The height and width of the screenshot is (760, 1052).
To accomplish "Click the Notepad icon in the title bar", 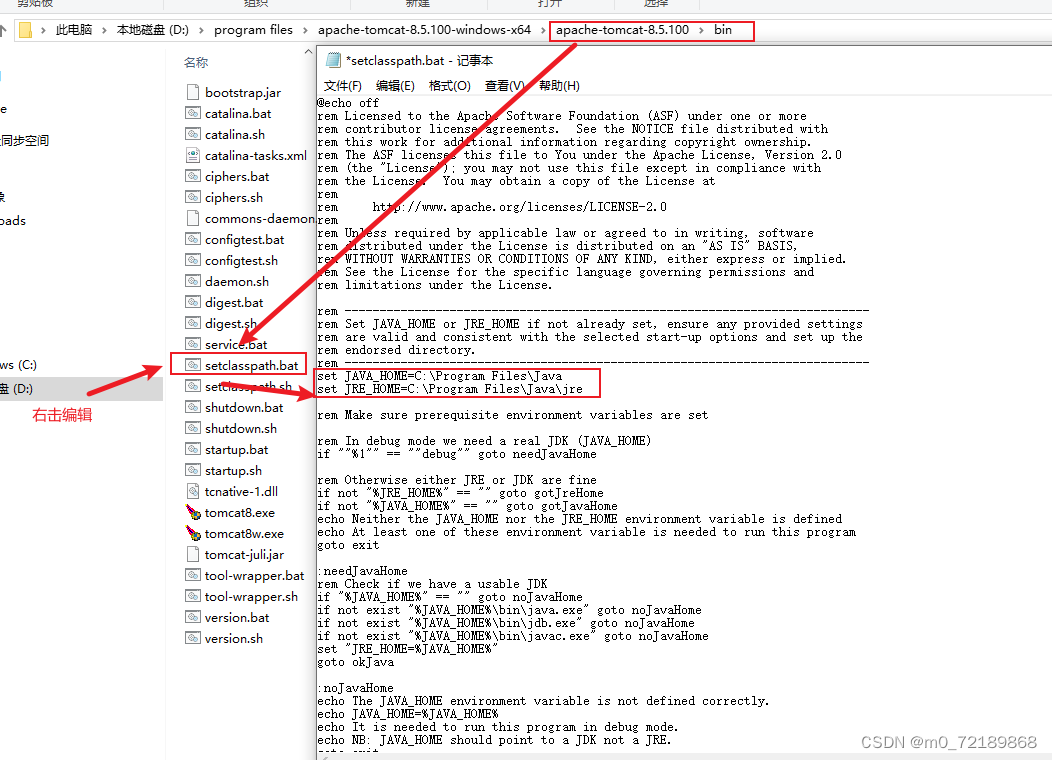I will point(333,60).
